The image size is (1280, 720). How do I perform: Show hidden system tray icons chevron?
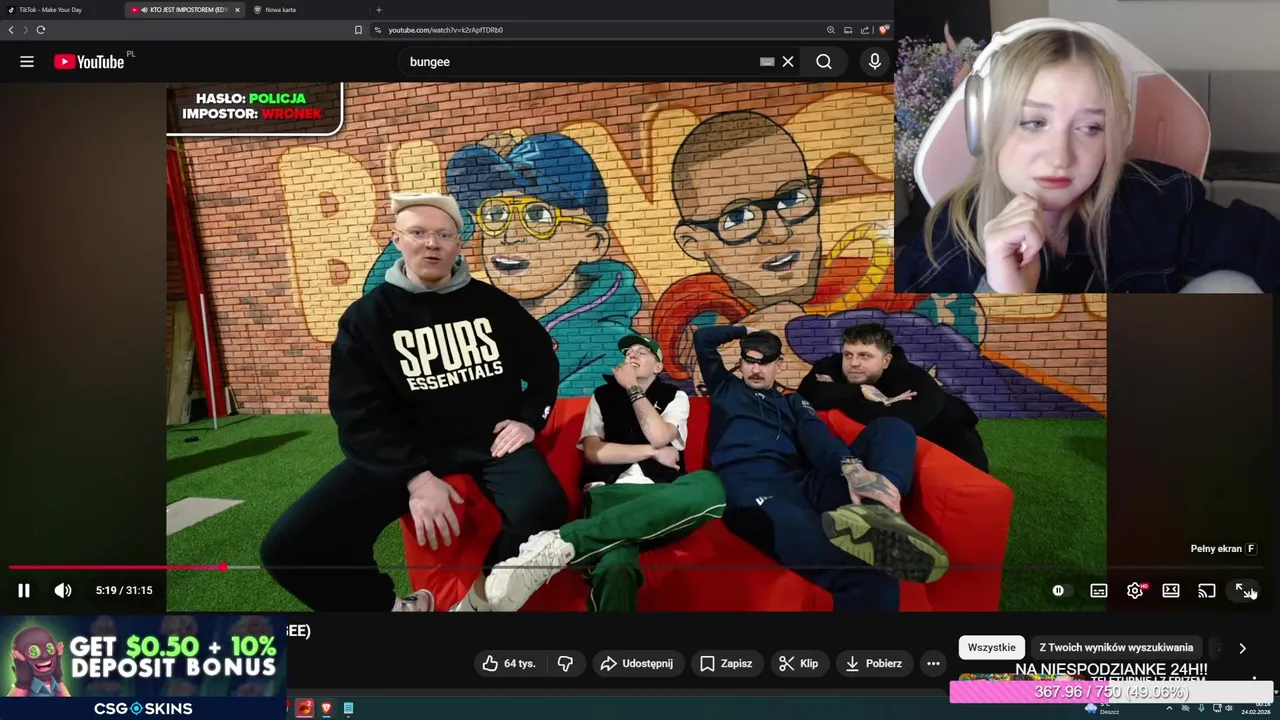point(1169,708)
